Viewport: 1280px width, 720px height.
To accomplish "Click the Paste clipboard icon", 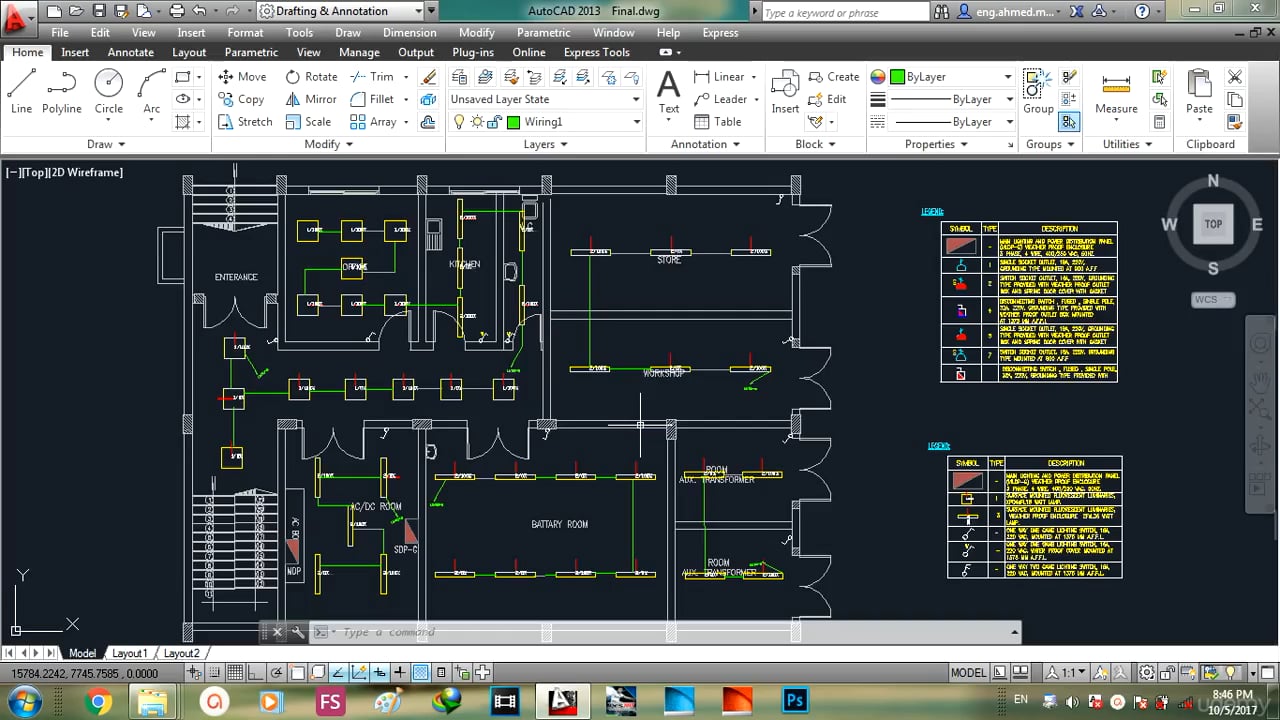I will point(1199,92).
